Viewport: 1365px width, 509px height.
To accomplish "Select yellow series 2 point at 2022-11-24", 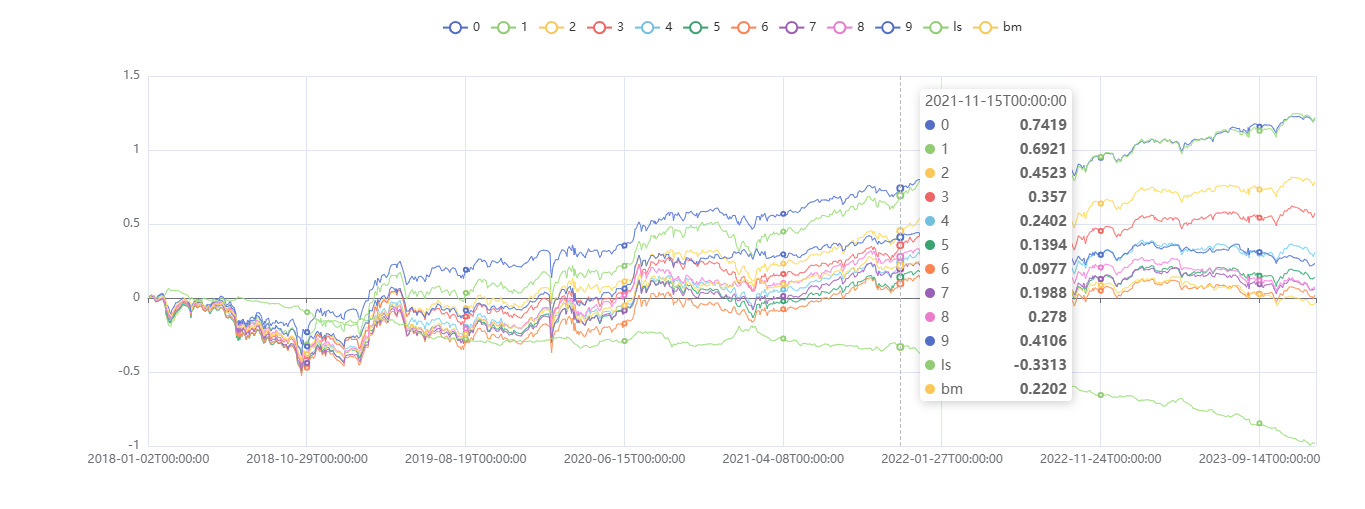I will (x=1100, y=203).
